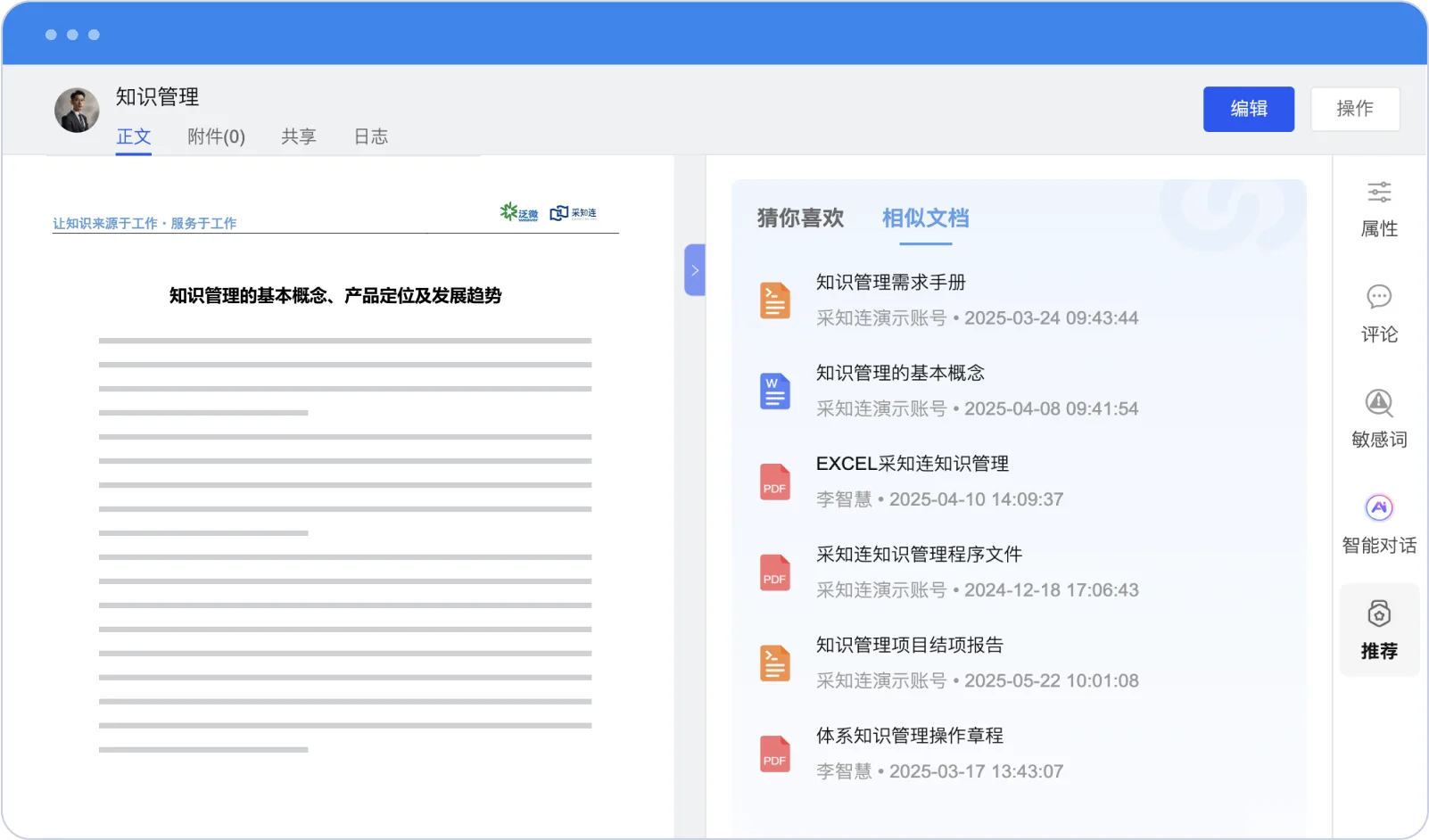This screenshot has width=1429, height=840.
Task: Click the orange file icon for 知识管理项目结项报告
Action: (x=775, y=663)
